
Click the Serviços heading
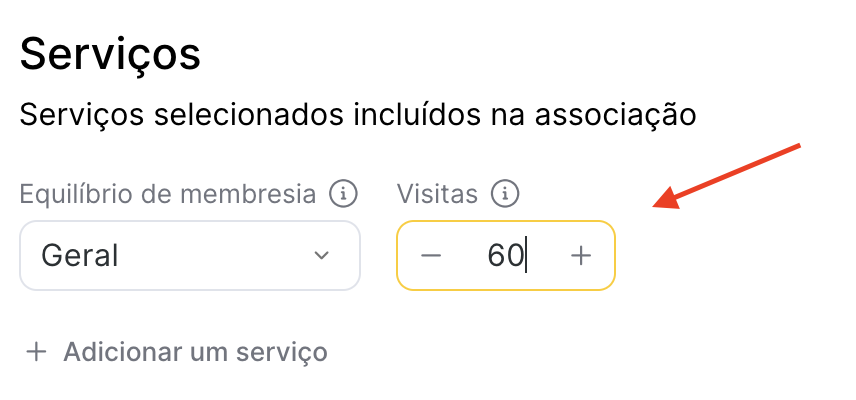pos(110,53)
